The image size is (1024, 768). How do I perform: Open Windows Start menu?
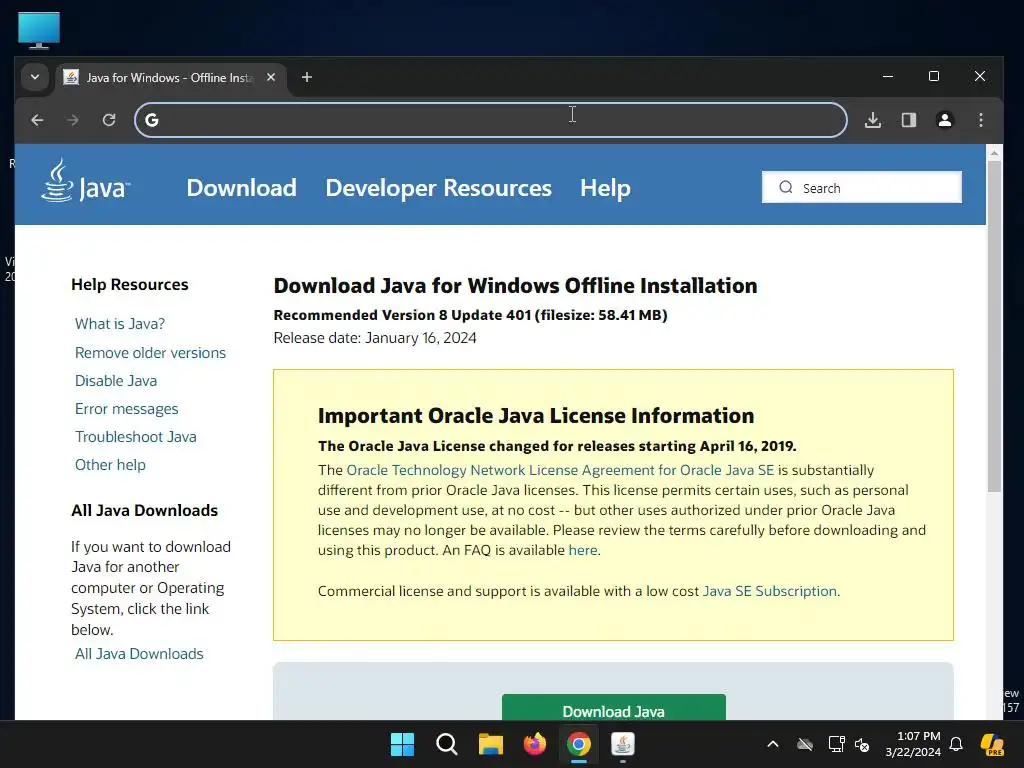pos(402,744)
